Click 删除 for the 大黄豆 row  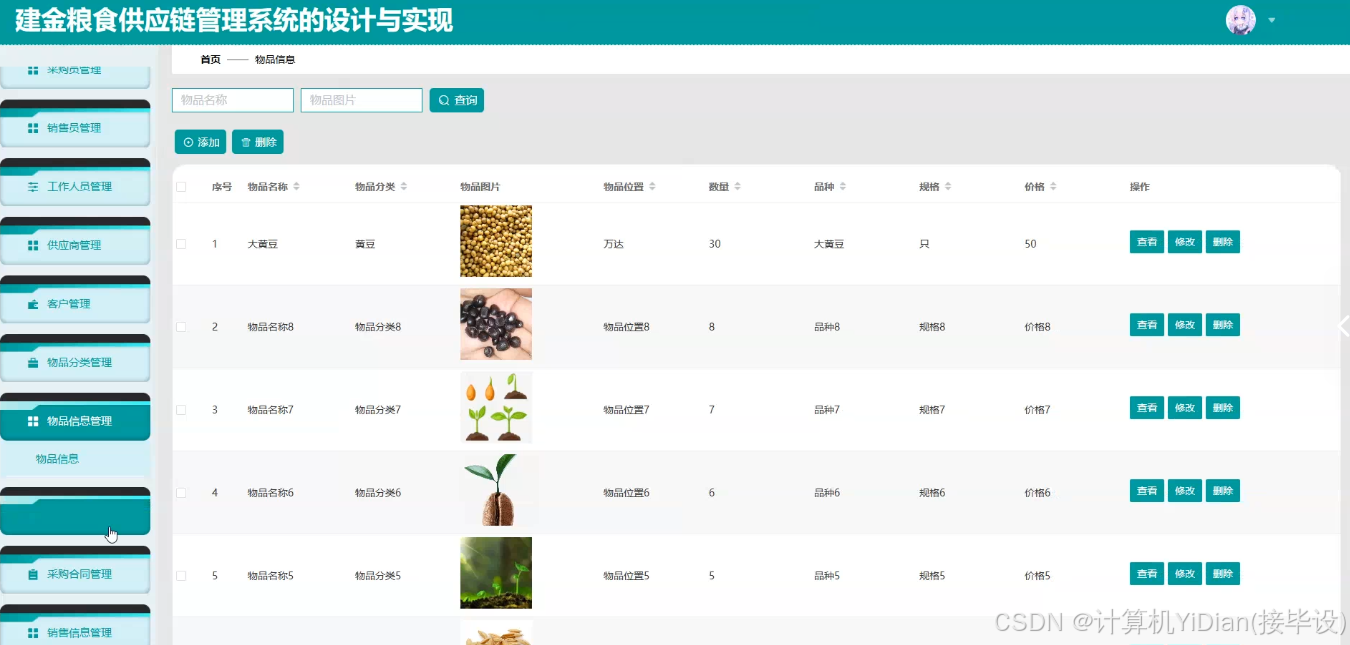1223,242
